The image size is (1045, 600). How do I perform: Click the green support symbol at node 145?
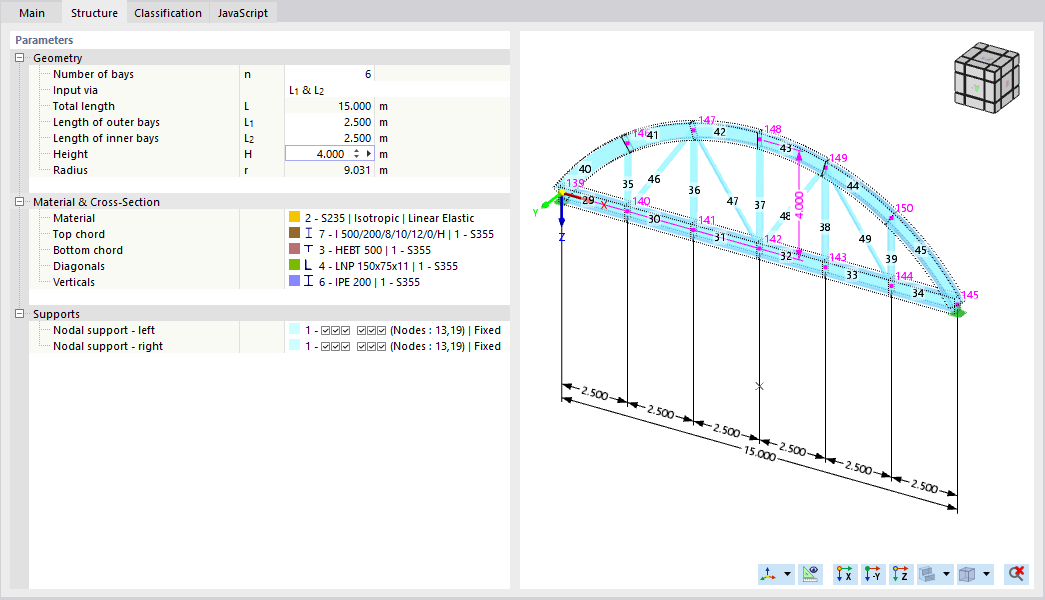pos(958,311)
